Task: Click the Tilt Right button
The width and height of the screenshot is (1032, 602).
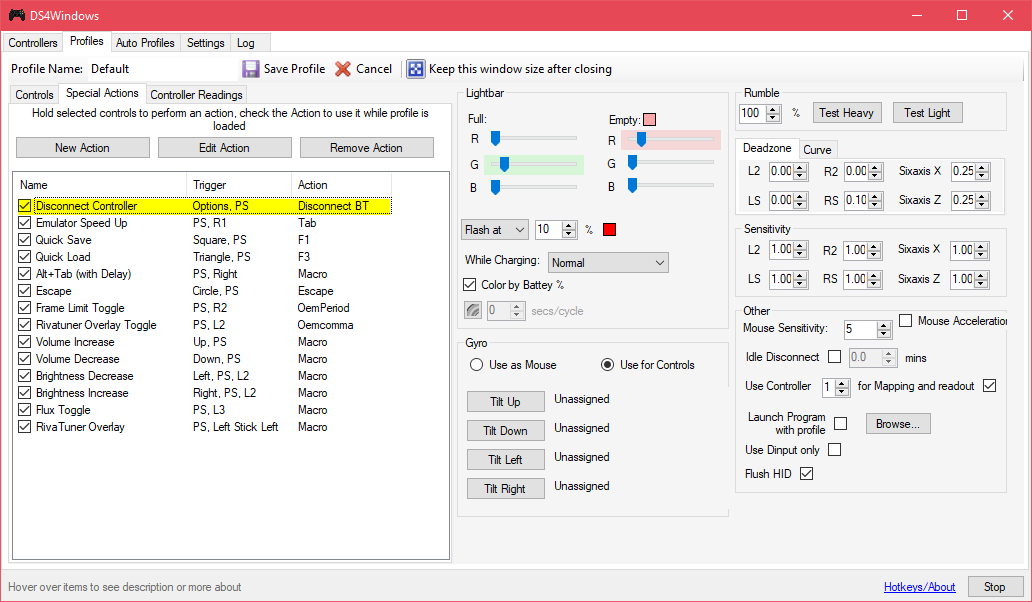Action: pyautogui.click(x=505, y=489)
